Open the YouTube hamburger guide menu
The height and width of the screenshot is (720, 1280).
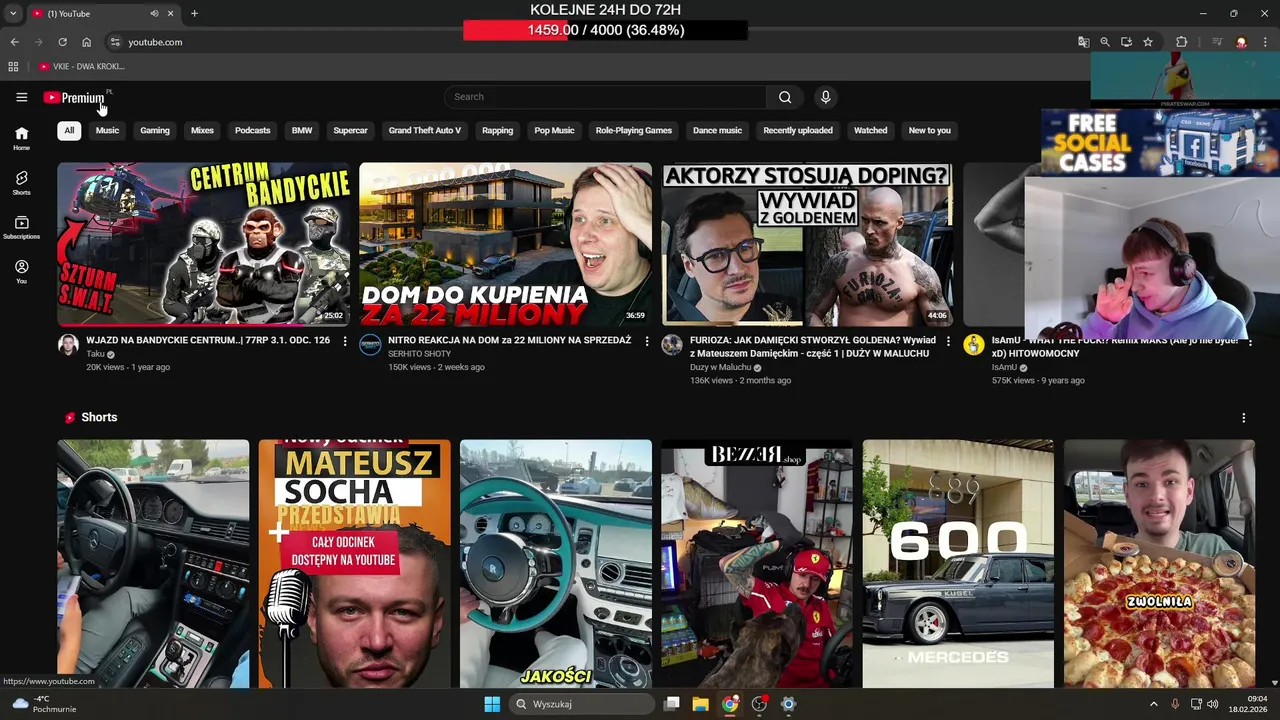(21, 97)
